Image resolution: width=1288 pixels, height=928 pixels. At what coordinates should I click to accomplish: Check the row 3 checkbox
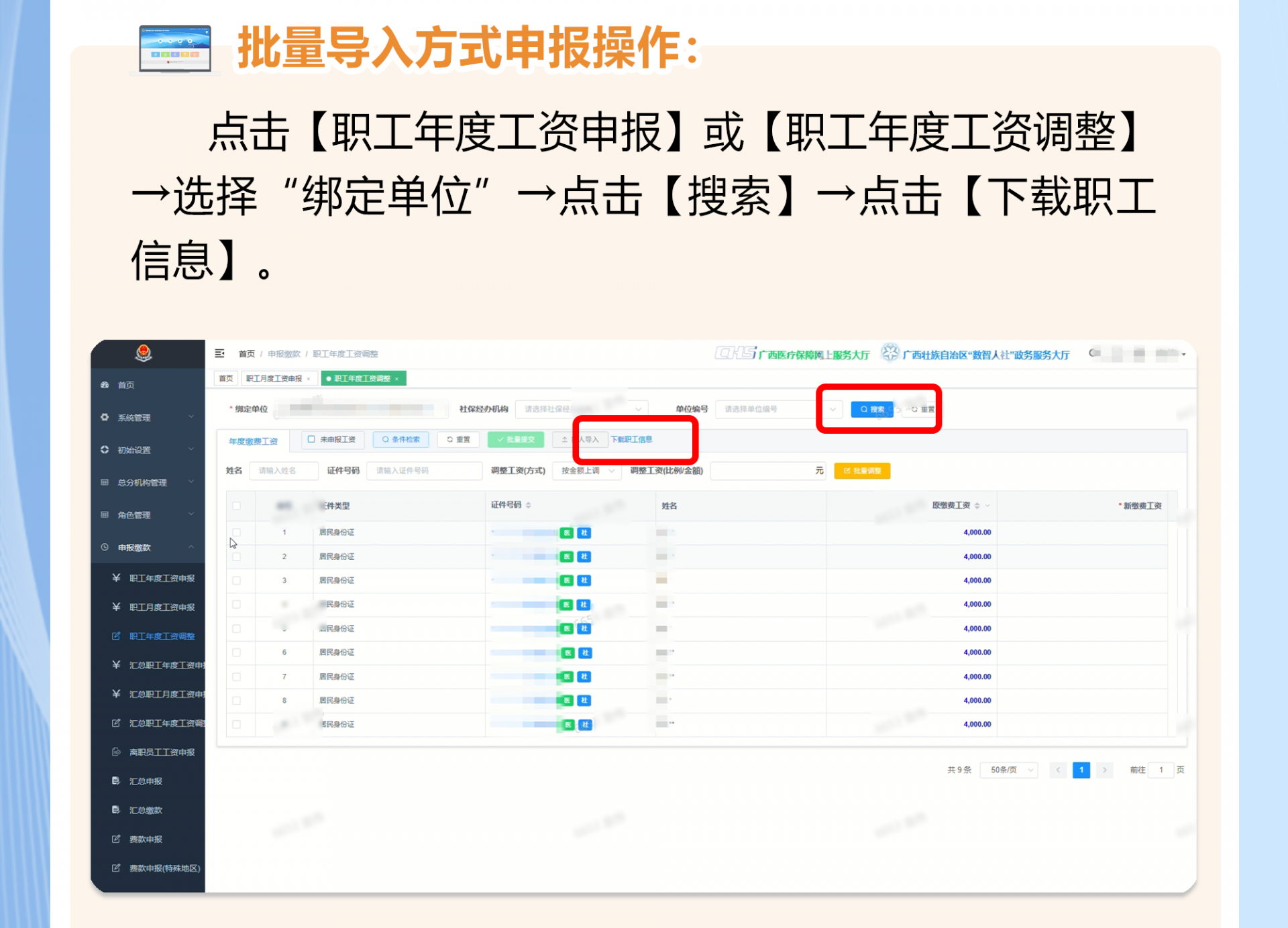pos(237,581)
